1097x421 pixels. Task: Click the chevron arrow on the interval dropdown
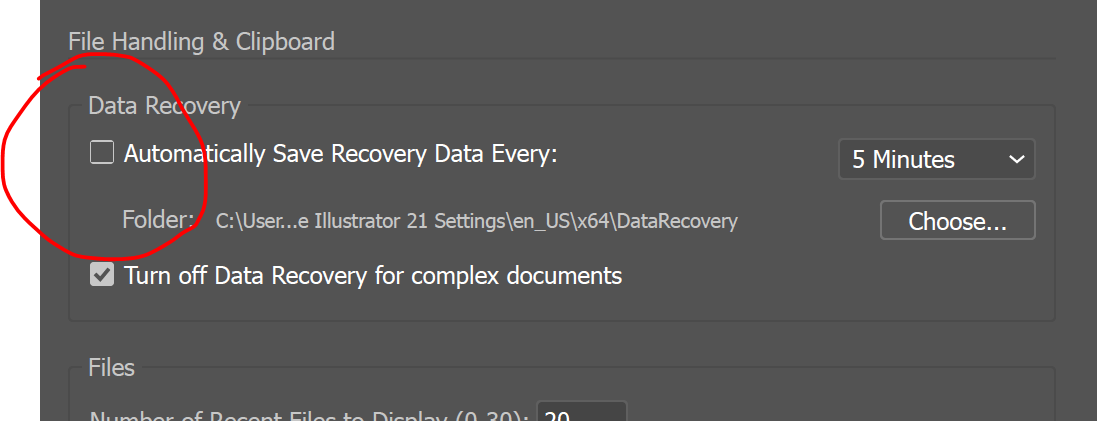tap(1017, 160)
